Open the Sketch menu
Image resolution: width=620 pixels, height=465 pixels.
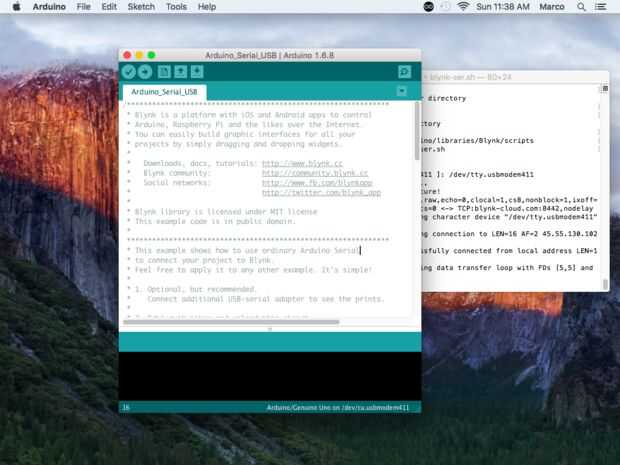point(141,7)
